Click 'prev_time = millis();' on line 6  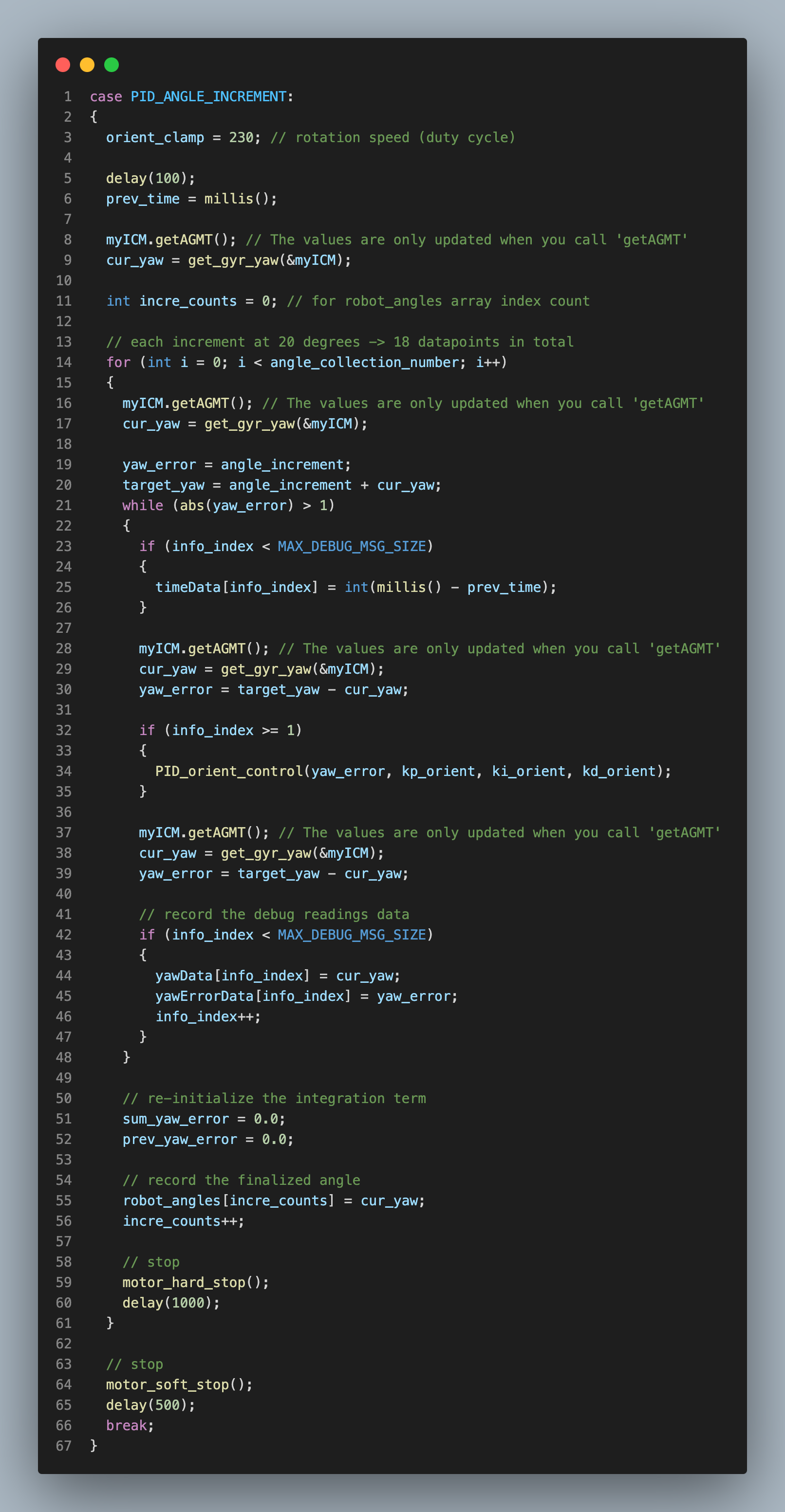[191, 199]
